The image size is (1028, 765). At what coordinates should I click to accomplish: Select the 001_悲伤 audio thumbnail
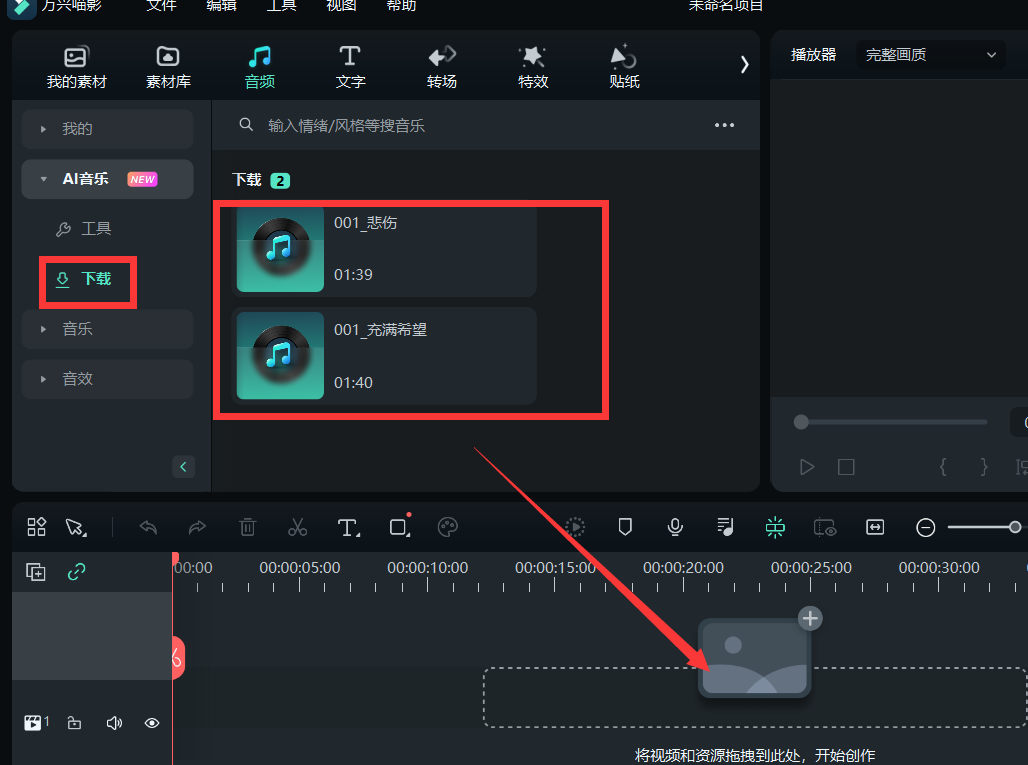(280, 249)
